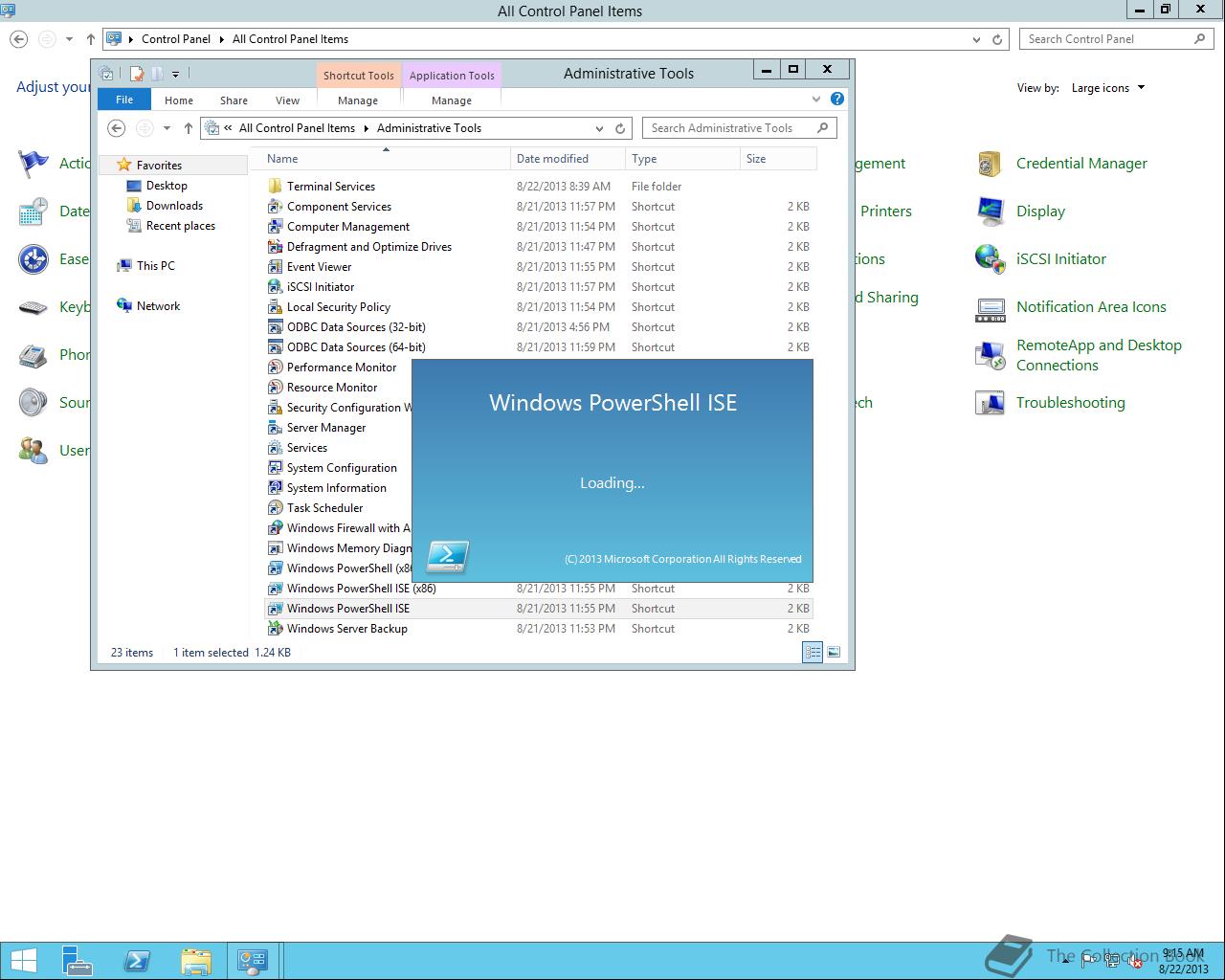Open the Share ribbon tab
This screenshot has width=1225, height=980.
click(234, 100)
